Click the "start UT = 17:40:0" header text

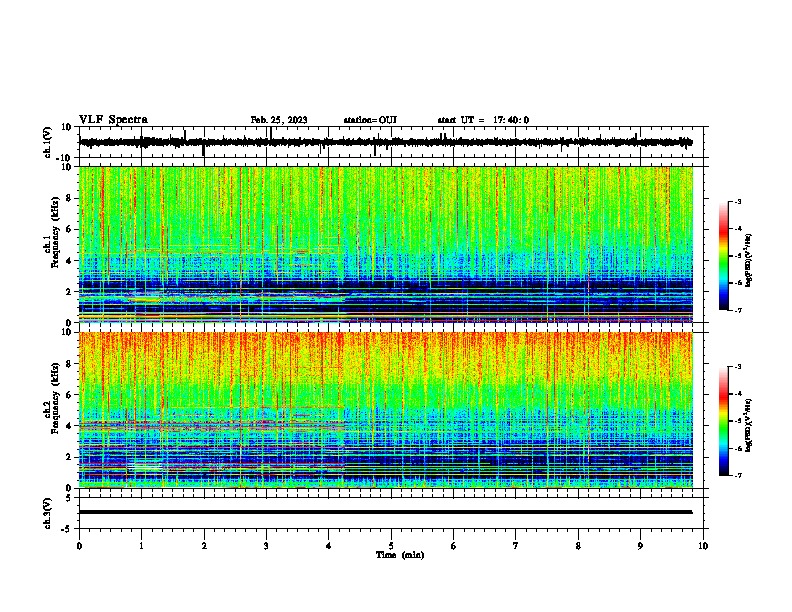(x=483, y=120)
